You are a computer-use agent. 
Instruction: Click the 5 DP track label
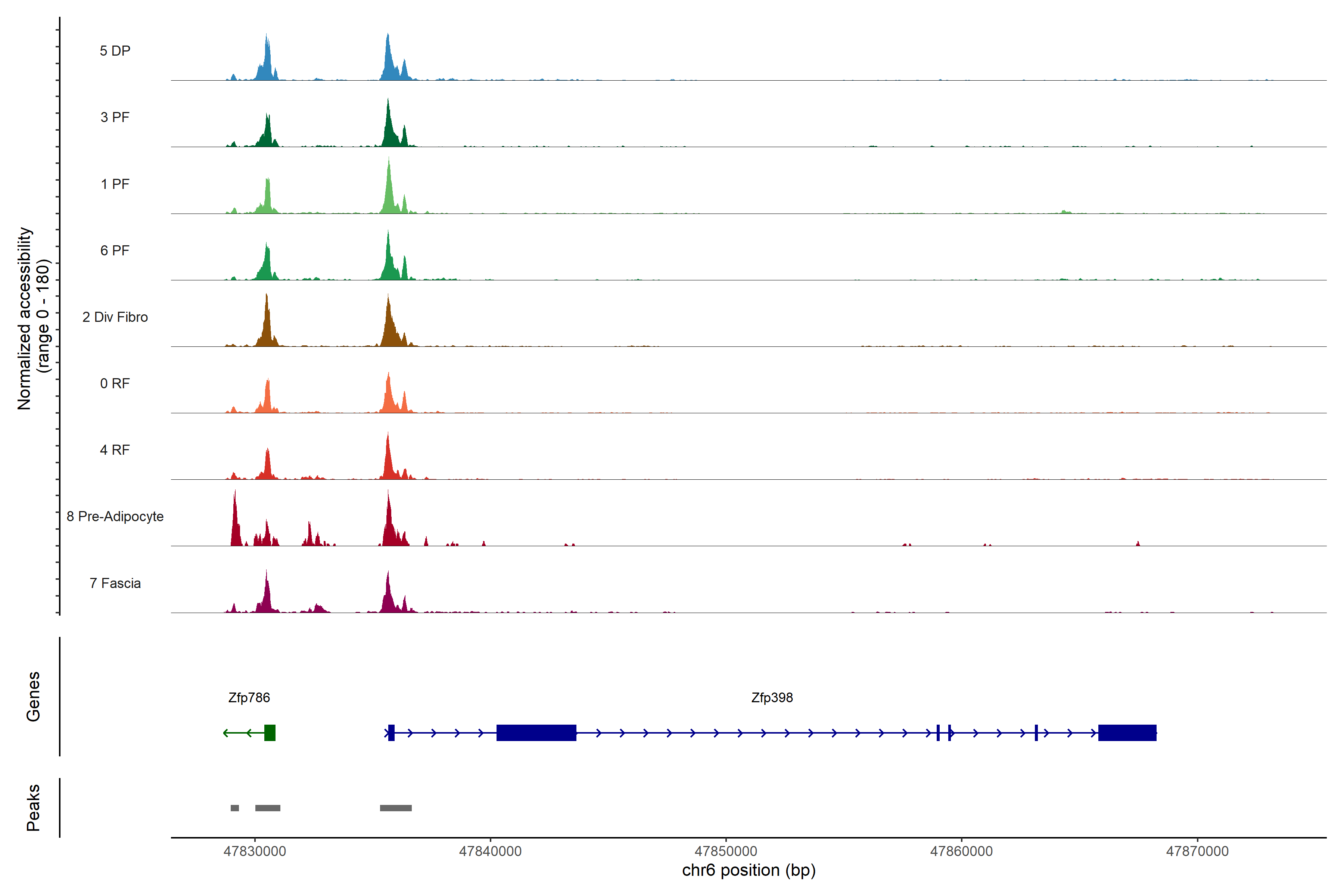(115, 51)
